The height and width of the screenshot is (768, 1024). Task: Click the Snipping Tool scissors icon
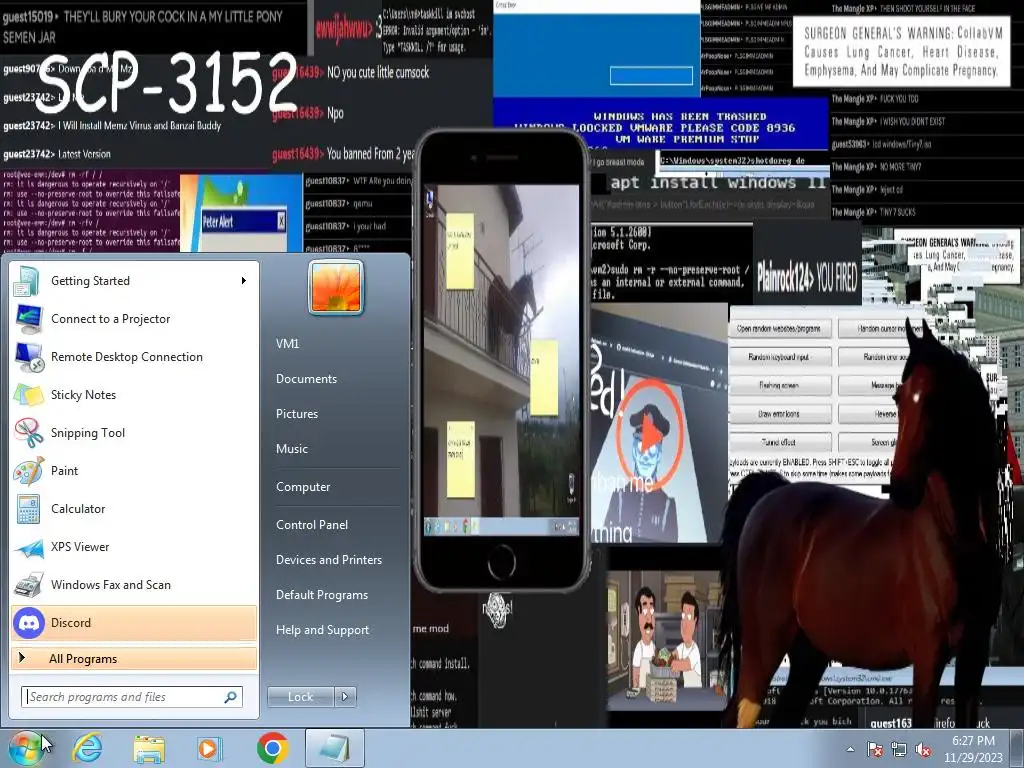(28, 432)
